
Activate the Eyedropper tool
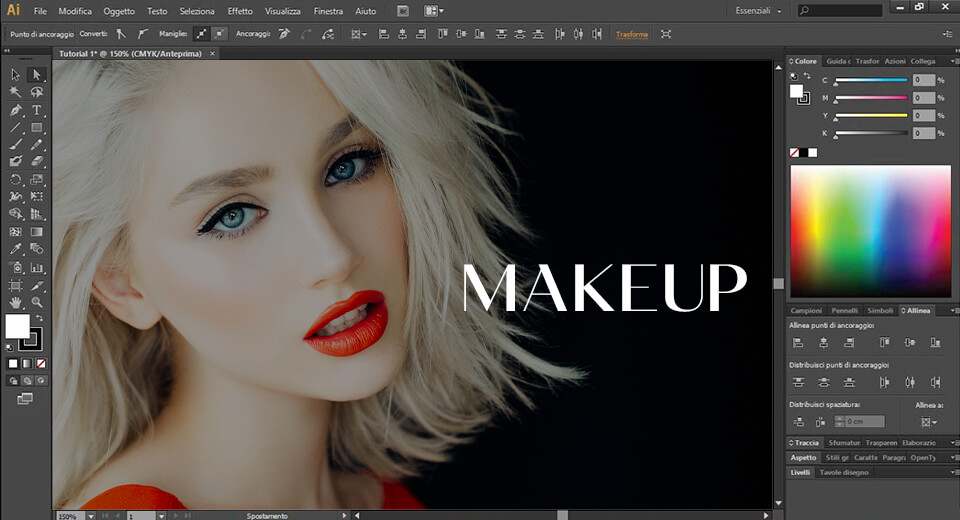16,249
